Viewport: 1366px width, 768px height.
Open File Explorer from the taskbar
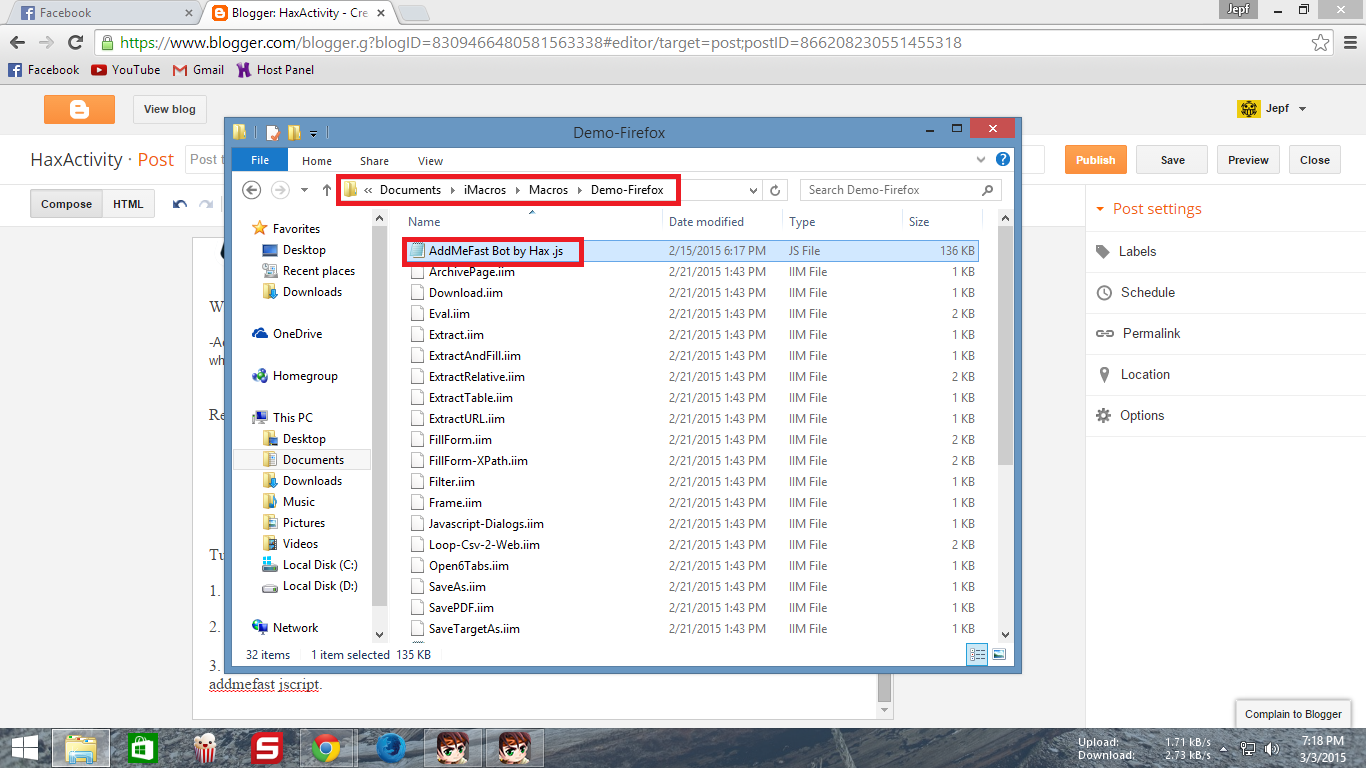coord(80,748)
